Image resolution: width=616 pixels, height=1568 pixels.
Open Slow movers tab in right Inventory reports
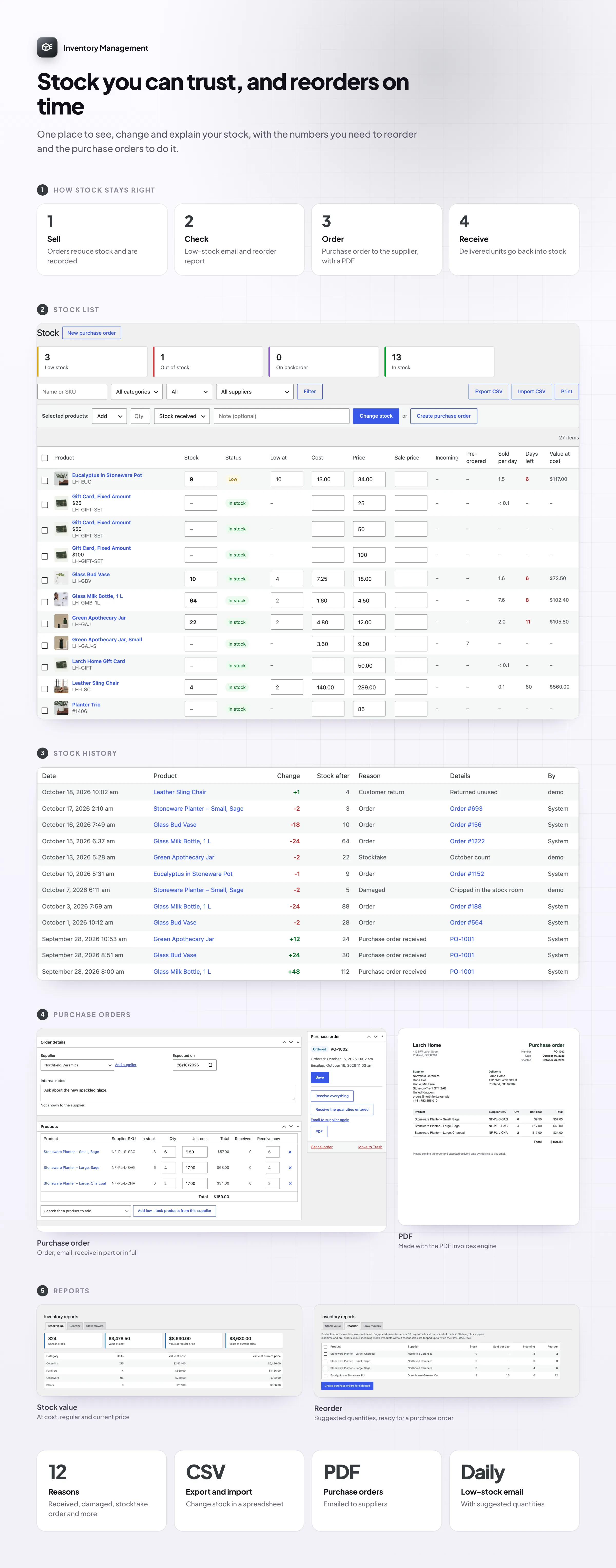[372, 1326]
